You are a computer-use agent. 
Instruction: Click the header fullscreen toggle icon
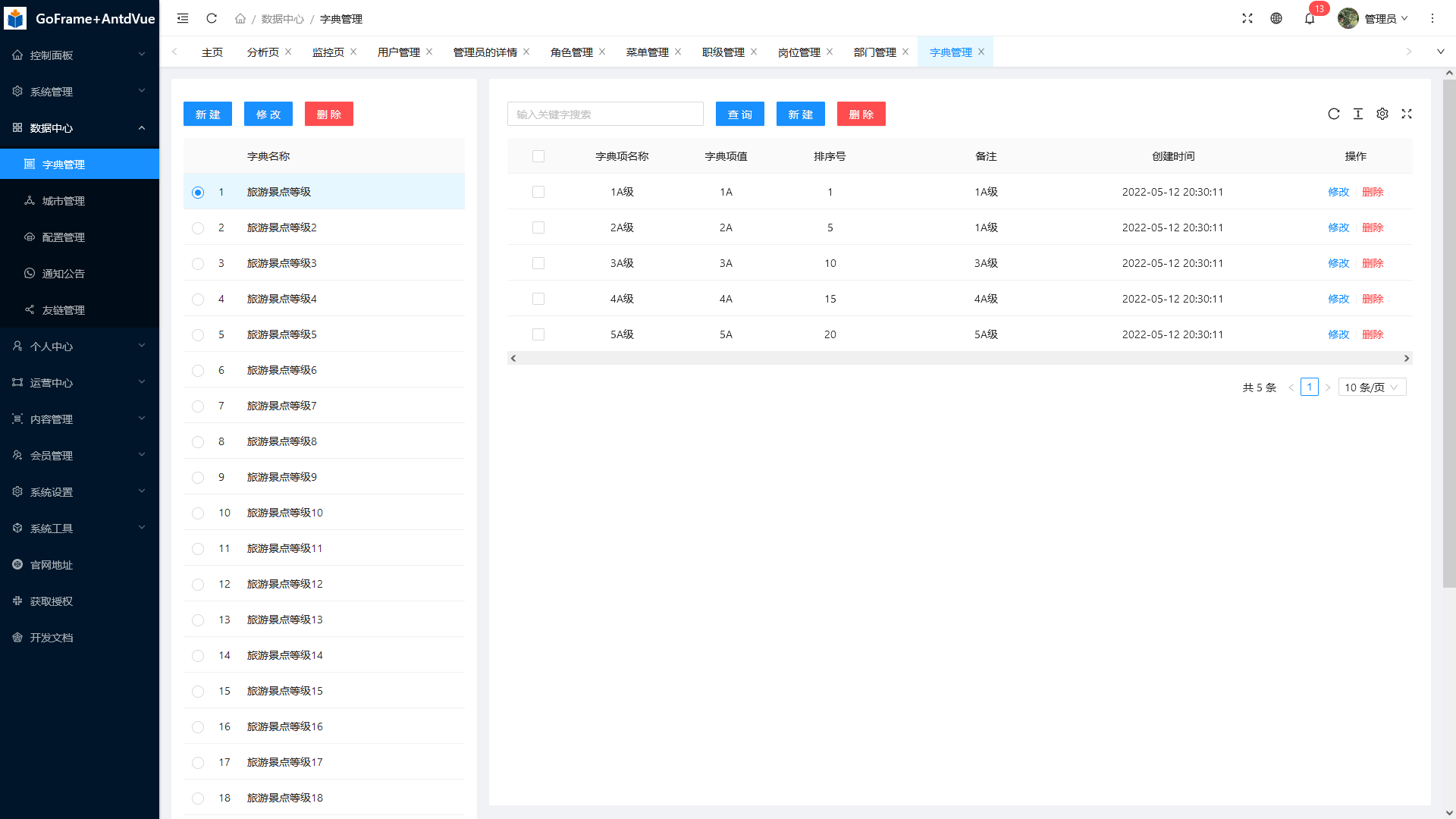(1247, 18)
